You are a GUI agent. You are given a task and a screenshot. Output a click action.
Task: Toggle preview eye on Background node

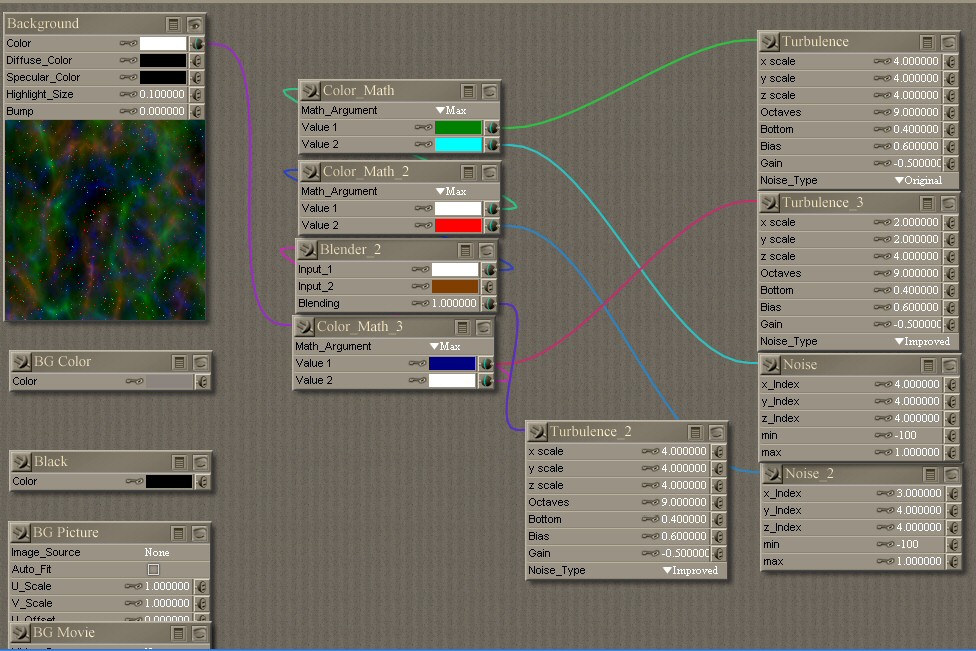[x=196, y=24]
